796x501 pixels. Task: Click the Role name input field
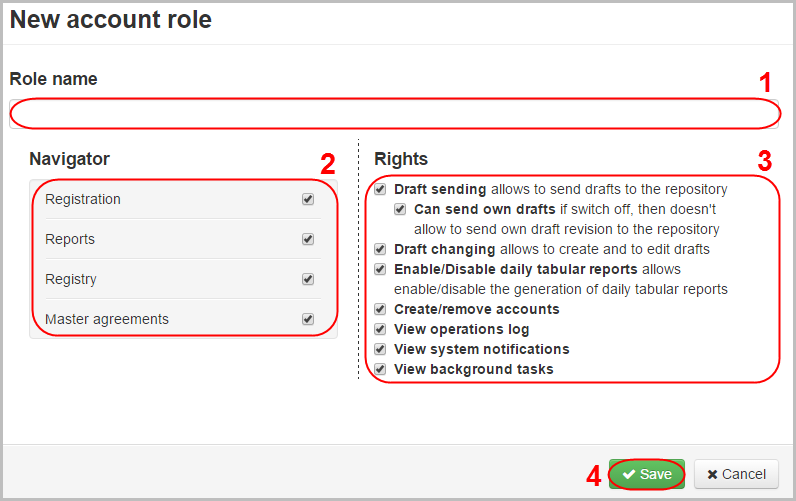click(x=394, y=114)
